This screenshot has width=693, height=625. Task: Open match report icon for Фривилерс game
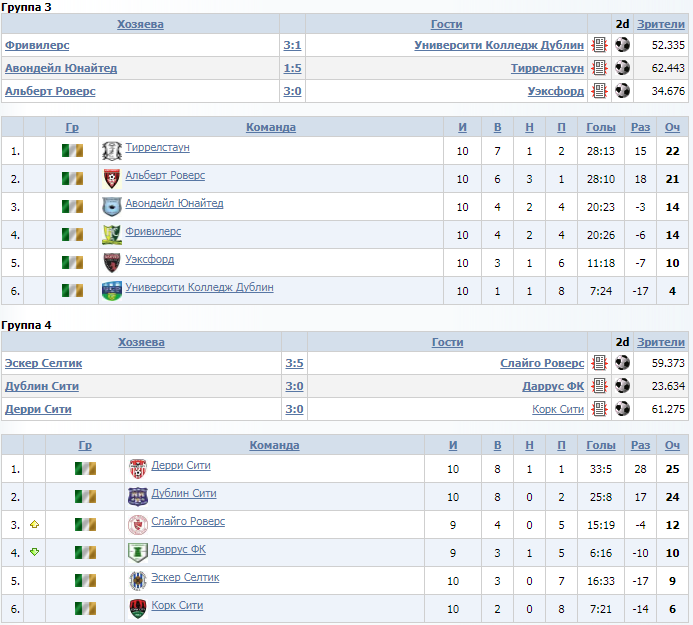coord(599,45)
